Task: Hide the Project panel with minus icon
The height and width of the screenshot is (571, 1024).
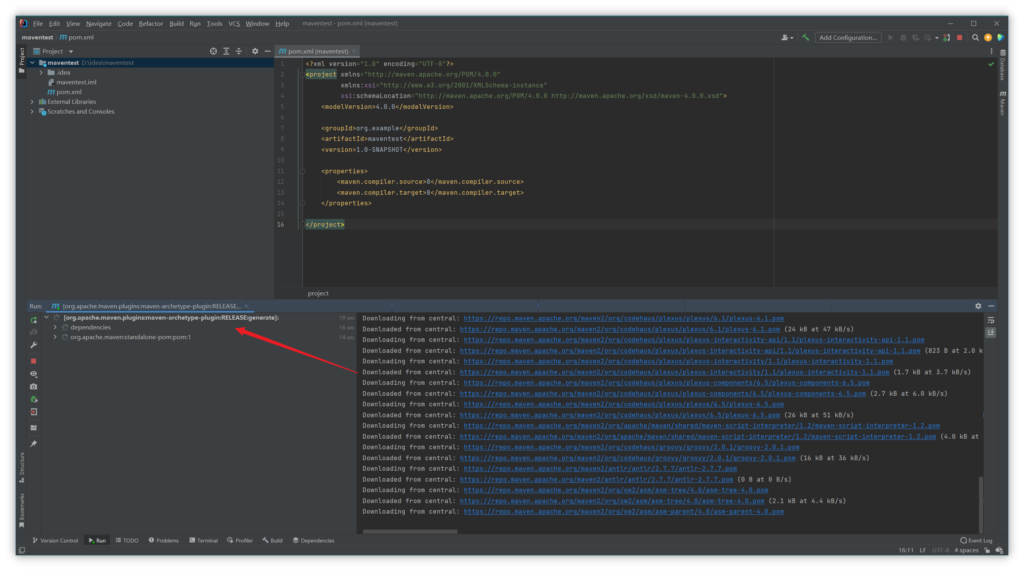Action: (267, 51)
